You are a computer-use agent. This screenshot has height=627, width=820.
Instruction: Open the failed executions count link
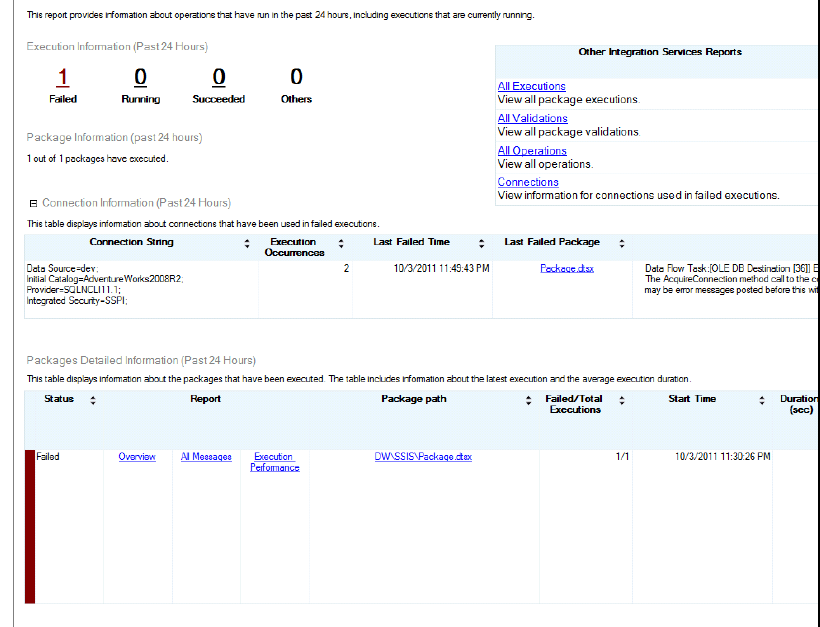pos(63,77)
